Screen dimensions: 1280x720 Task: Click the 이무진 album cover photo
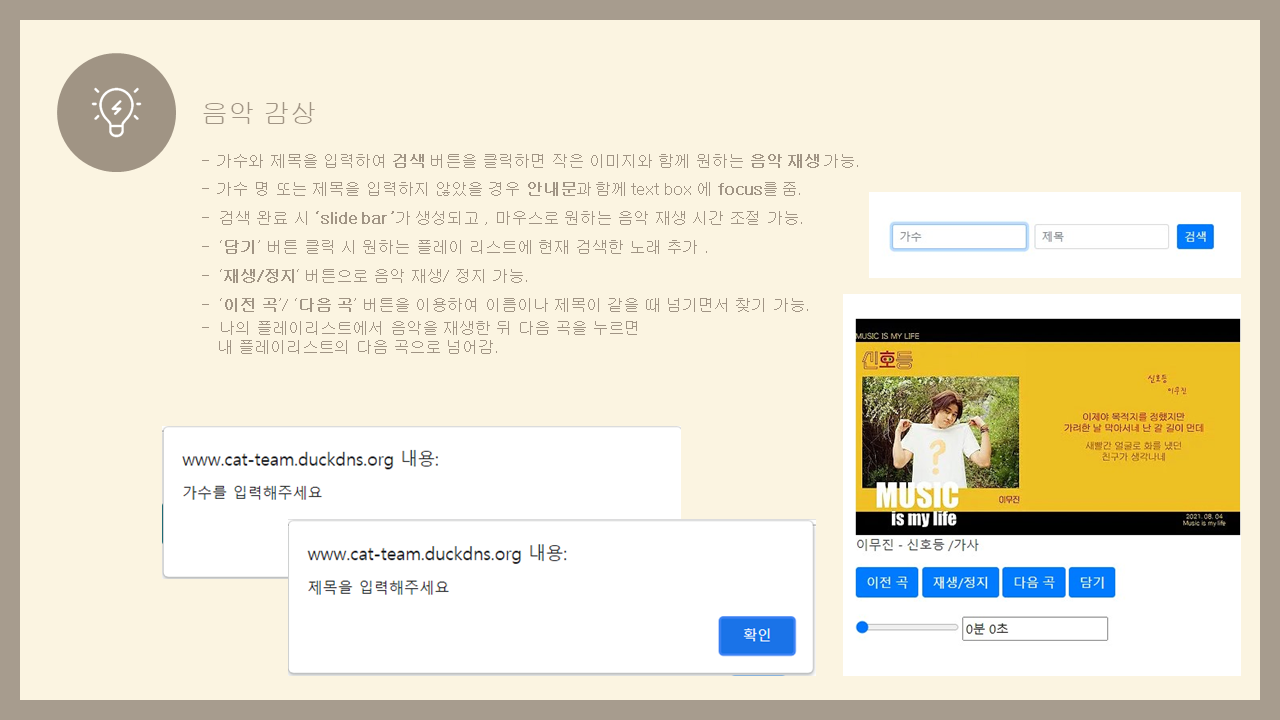pyautogui.click(x=940, y=430)
